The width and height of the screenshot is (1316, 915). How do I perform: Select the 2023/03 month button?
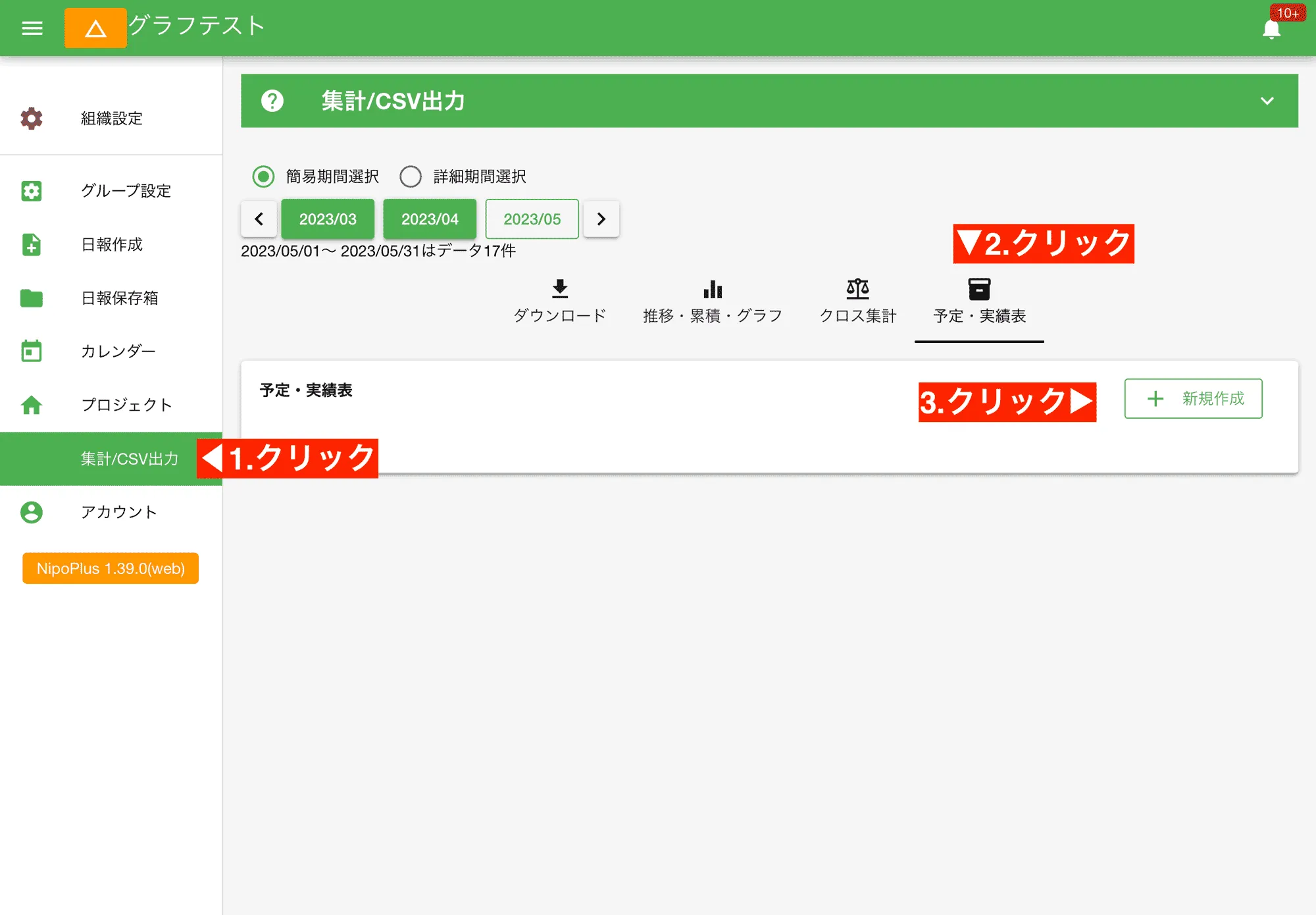tap(328, 219)
